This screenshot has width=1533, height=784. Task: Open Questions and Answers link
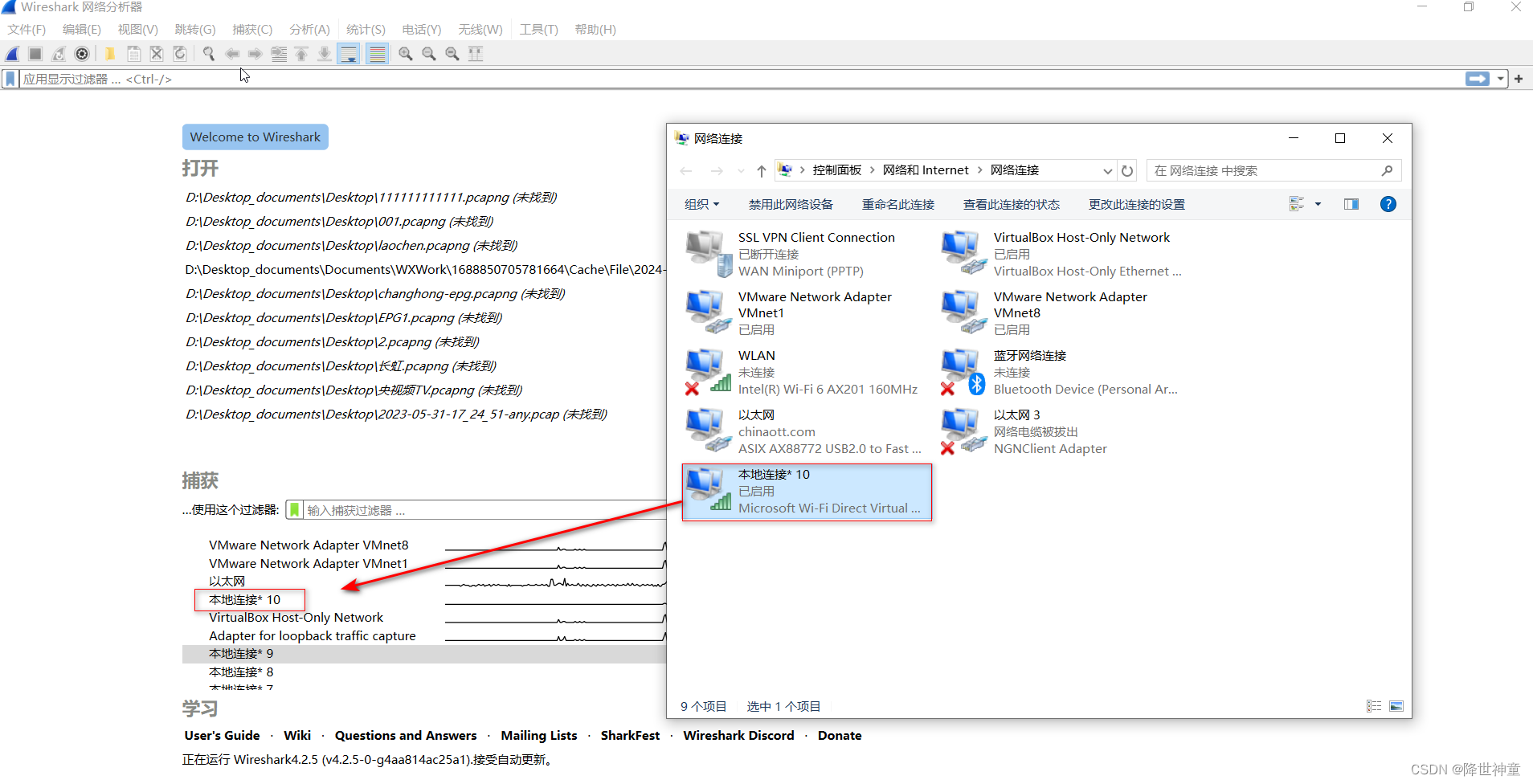406,736
